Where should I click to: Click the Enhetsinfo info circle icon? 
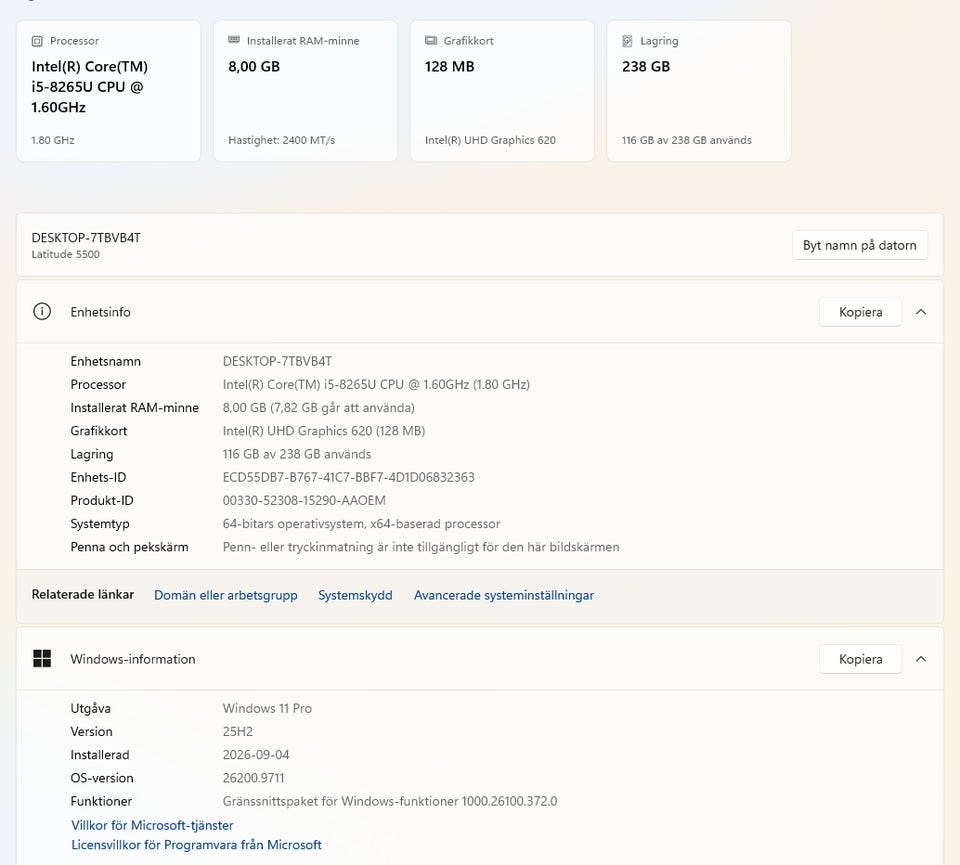click(42, 312)
